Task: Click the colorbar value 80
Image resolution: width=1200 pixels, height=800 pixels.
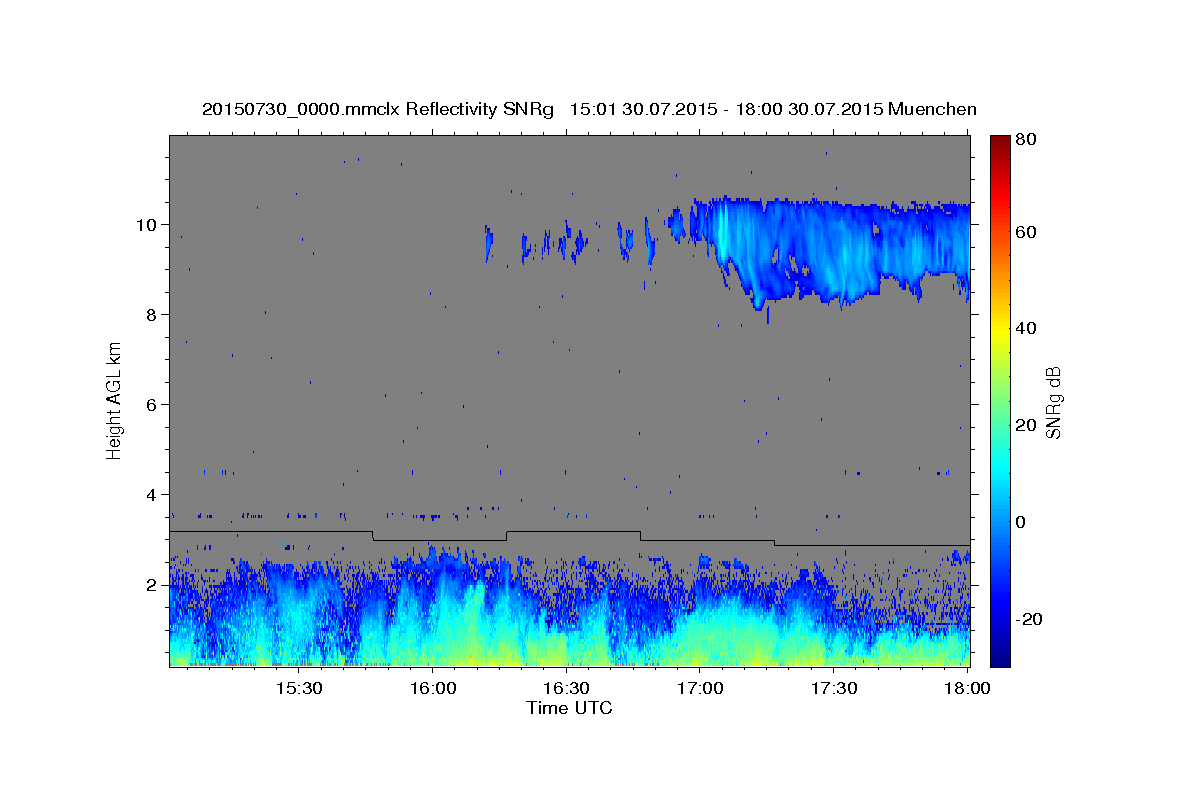Action: [x=1025, y=139]
